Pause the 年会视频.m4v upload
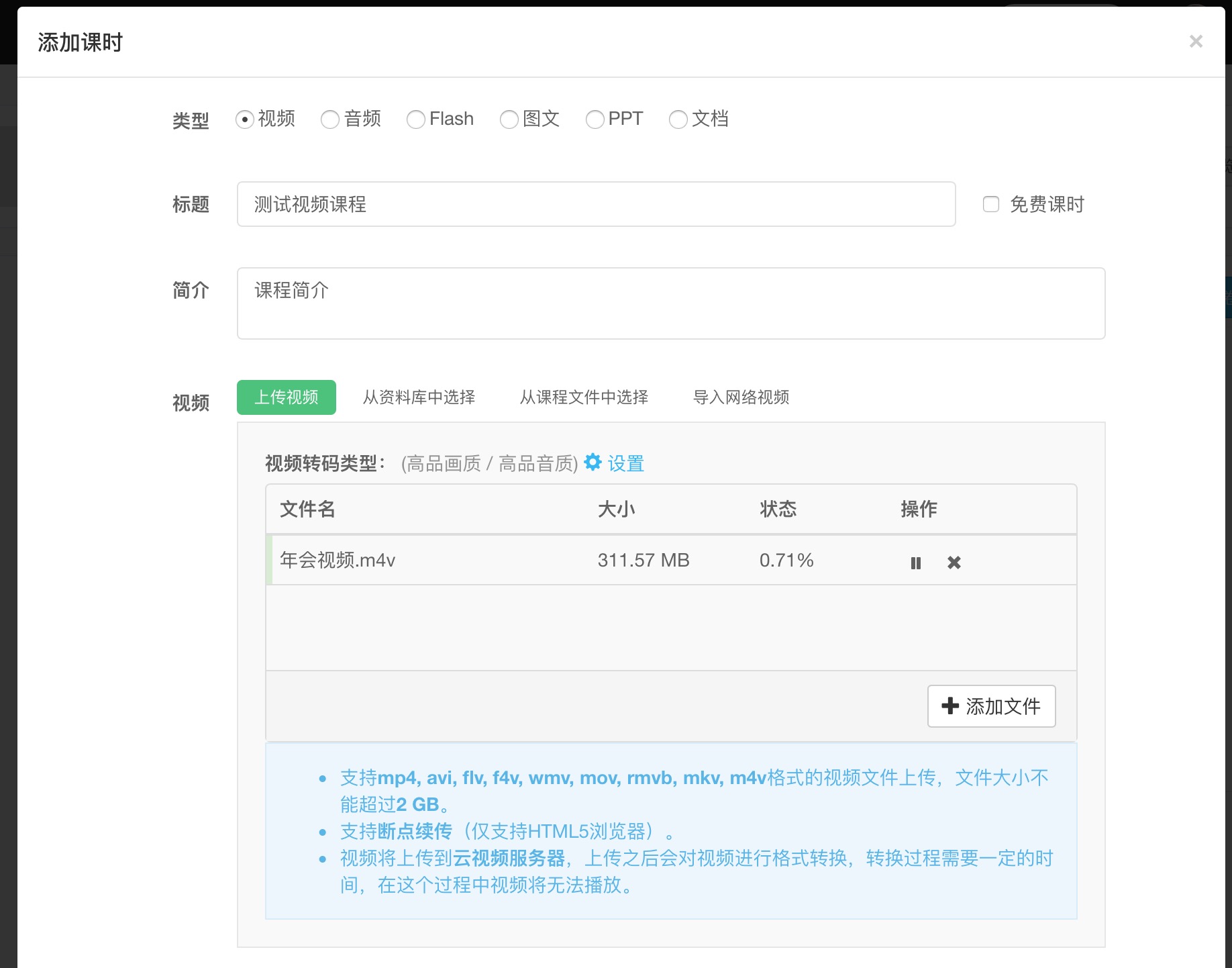Image resolution: width=1232 pixels, height=968 pixels. (x=915, y=563)
